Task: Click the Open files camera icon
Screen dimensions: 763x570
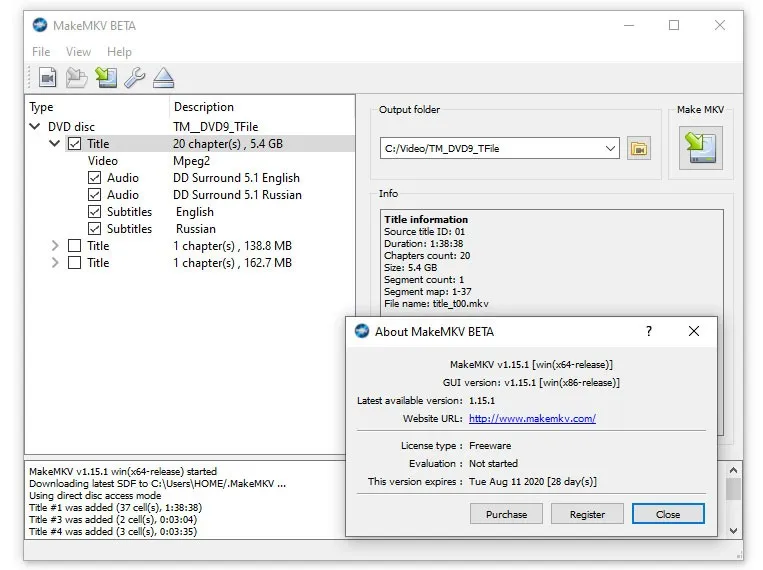Action: (x=47, y=77)
